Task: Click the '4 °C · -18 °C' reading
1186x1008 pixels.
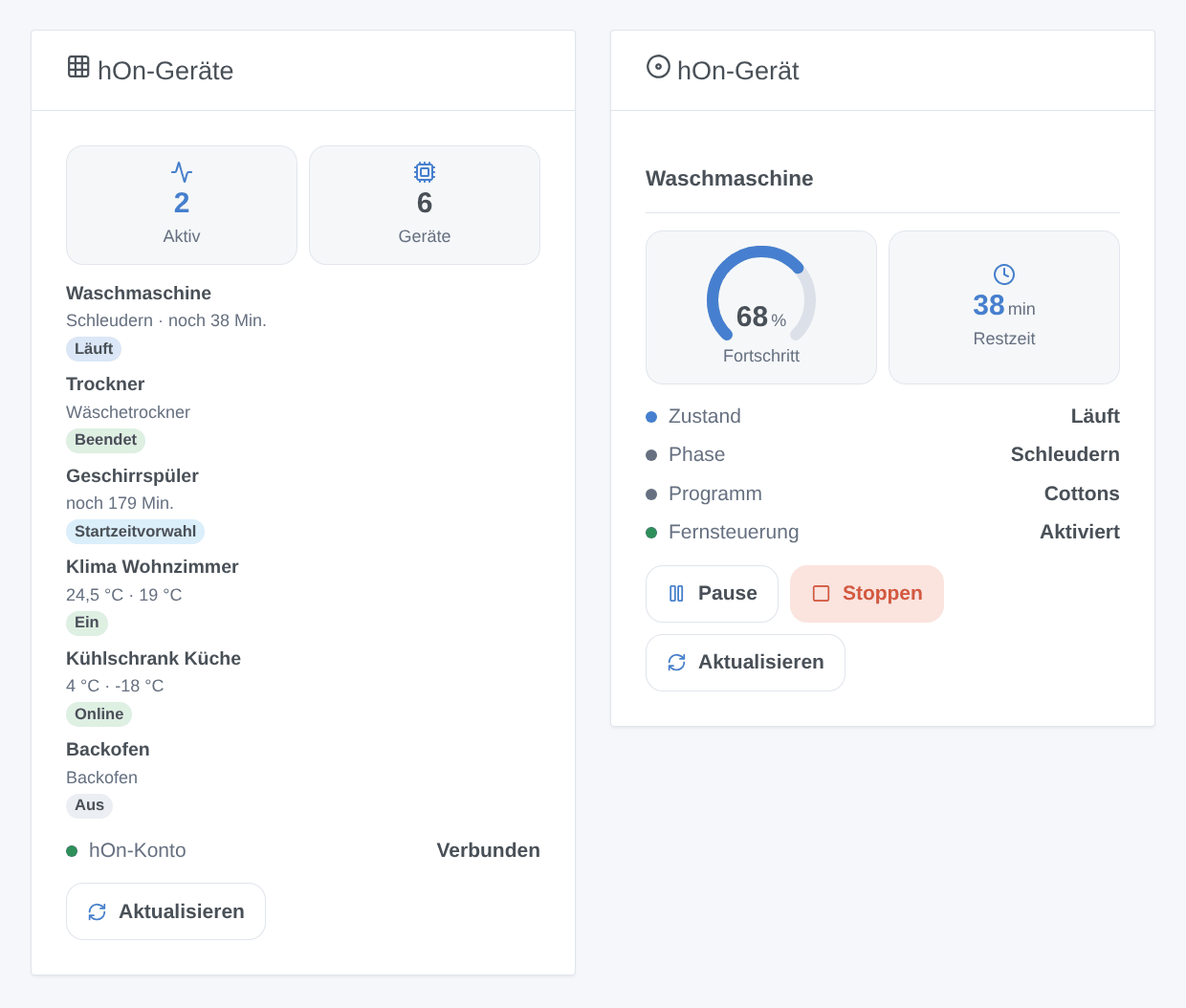Action: tap(115, 686)
